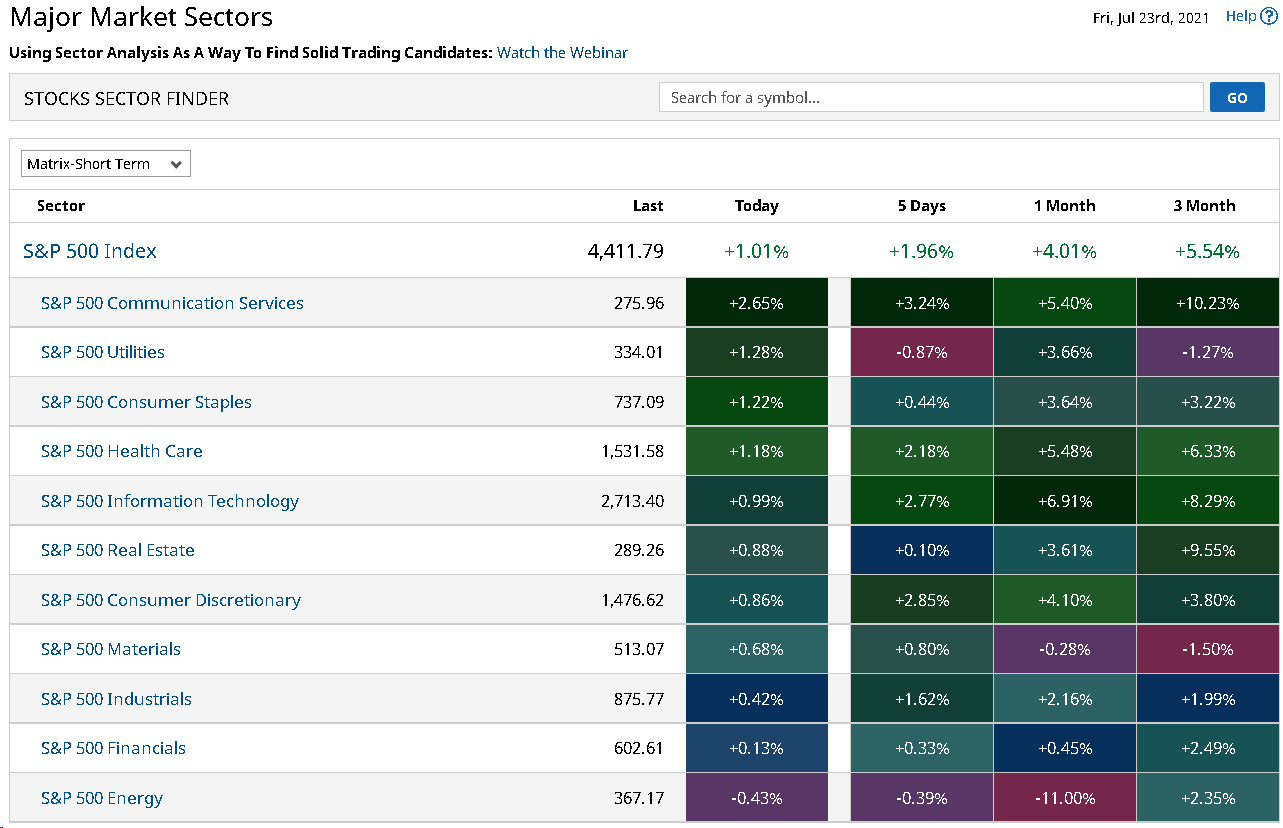Open the Help question mark icon

[x=1269, y=16]
